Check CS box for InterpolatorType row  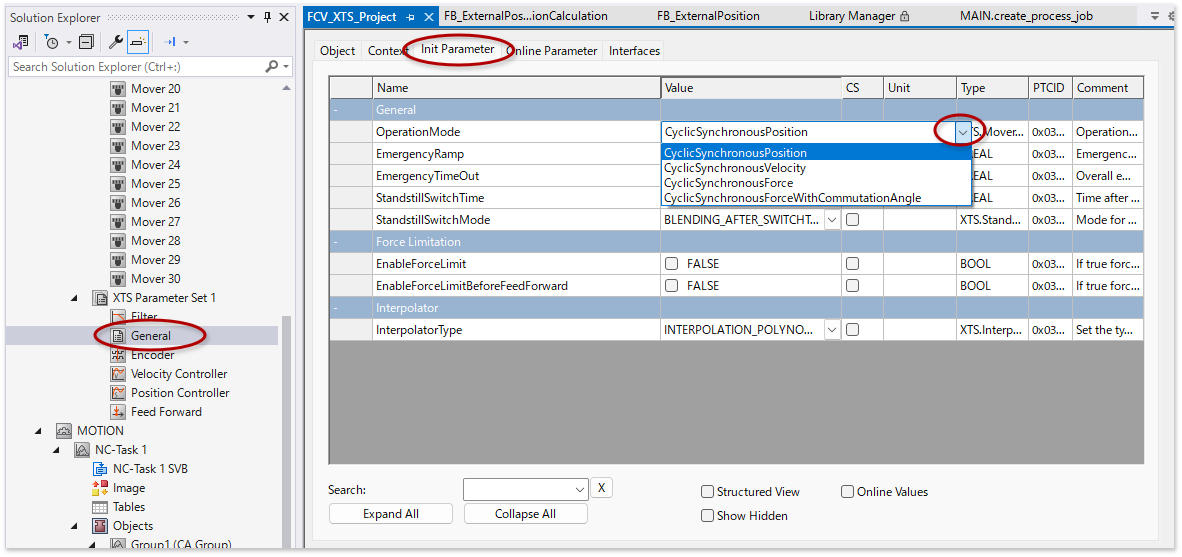pyautogui.click(x=852, y=329)
